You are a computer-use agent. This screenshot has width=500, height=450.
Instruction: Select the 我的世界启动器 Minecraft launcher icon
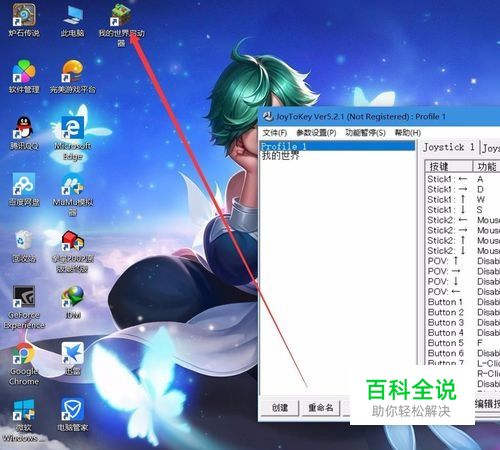coord(121,24)
